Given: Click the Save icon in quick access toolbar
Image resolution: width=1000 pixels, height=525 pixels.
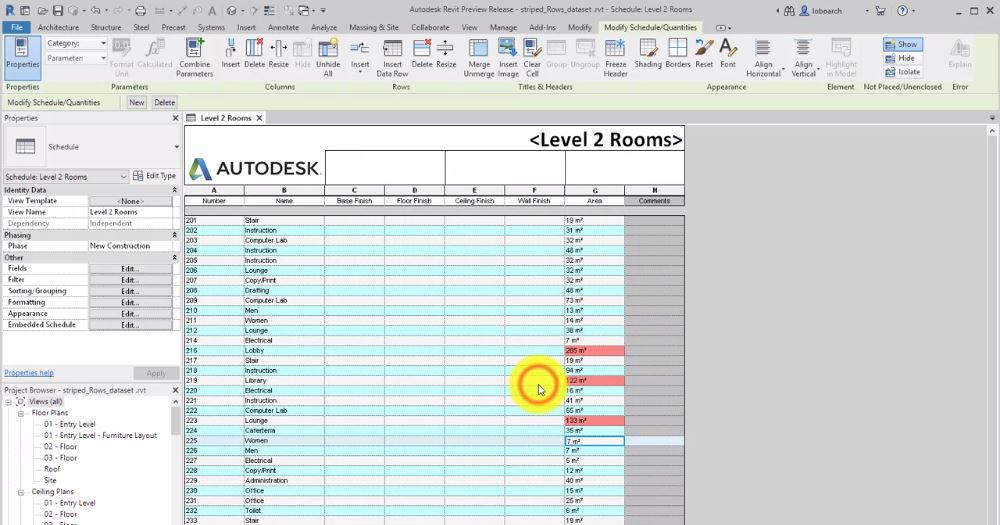Looking at the screenshot, I should click(x=57, y=11).
